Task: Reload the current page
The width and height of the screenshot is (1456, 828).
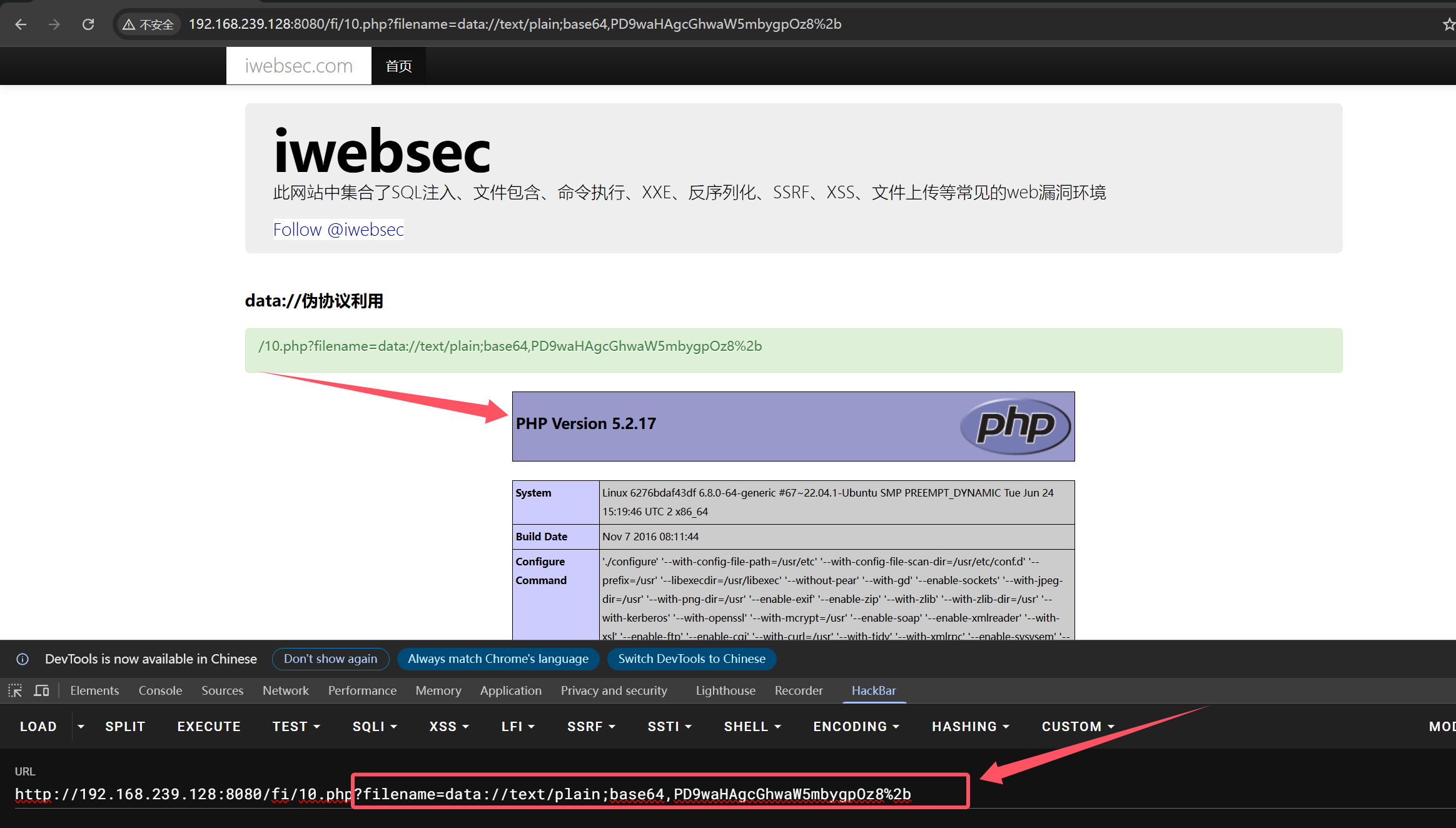Action: point(88,24)
